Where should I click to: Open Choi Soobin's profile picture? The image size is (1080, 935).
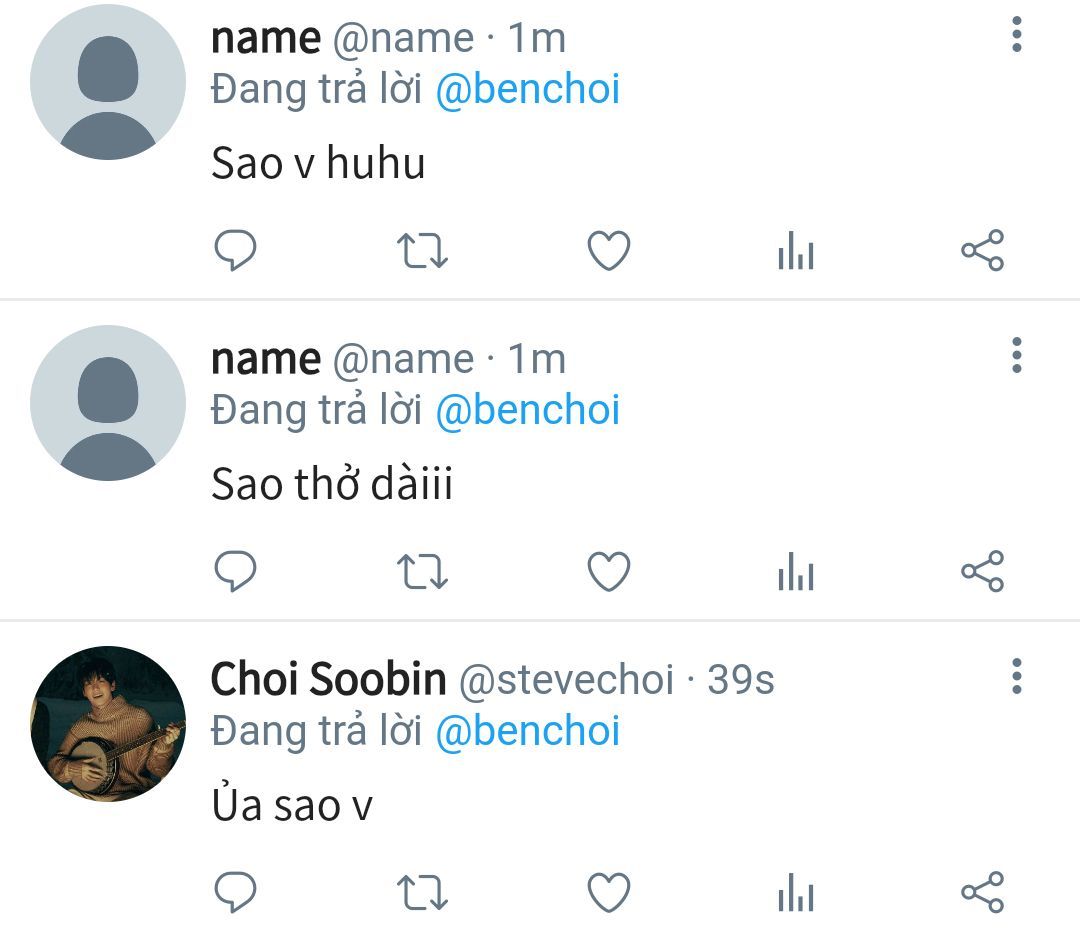[108, 724]
